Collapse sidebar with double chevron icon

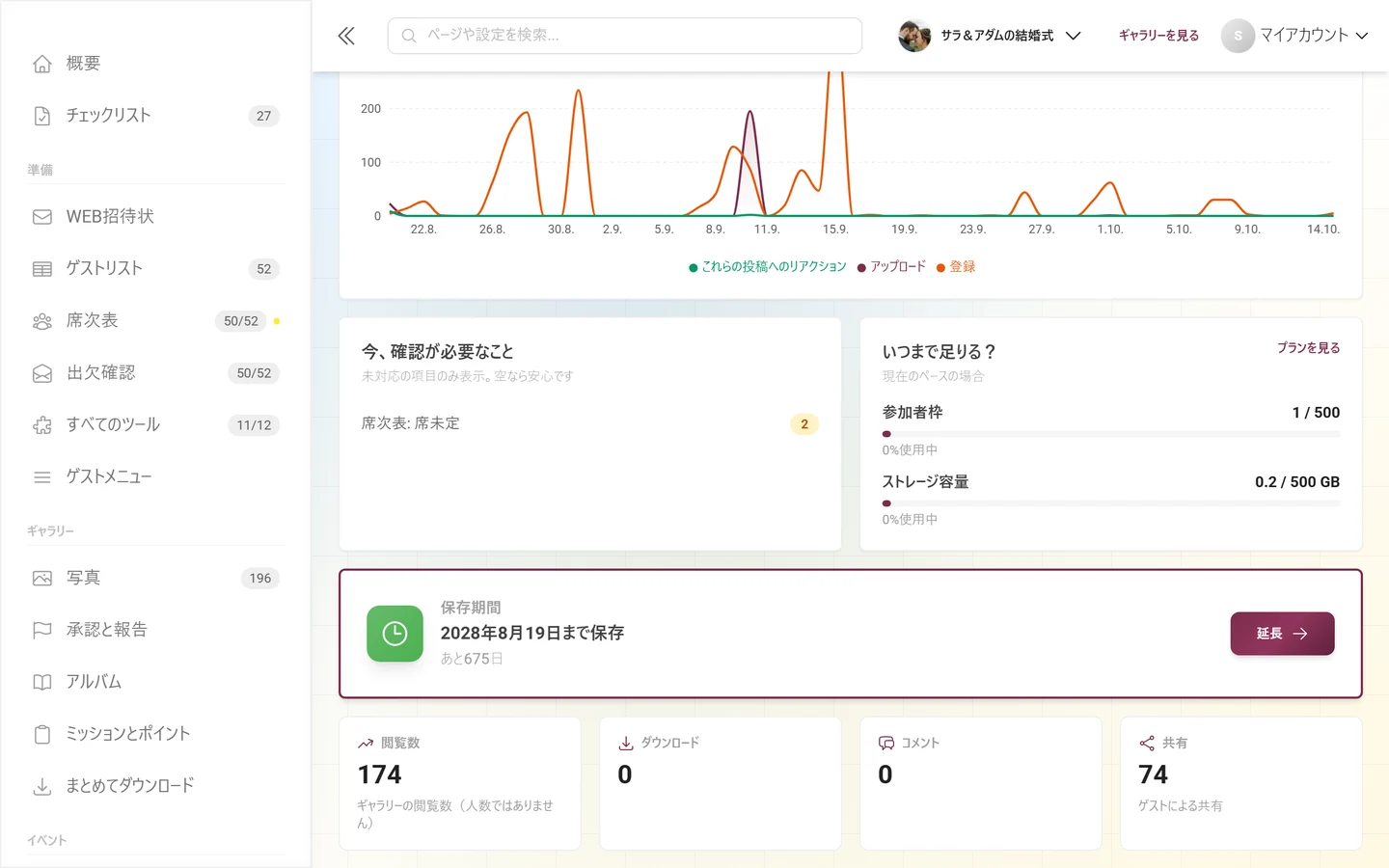point(346,36)
